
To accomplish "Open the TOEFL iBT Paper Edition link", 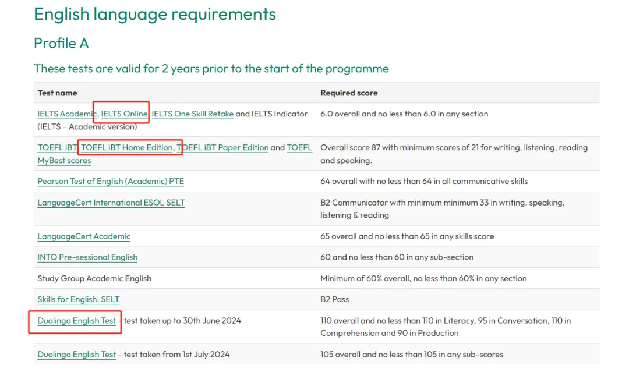I will tap(222, 147).
